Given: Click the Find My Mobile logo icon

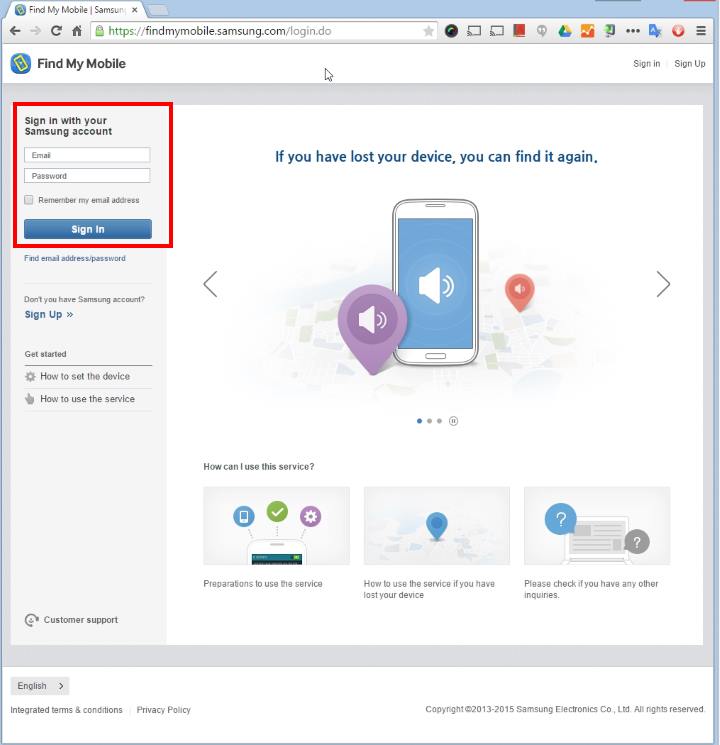Looking at the screenshot, I should (20, 64).
